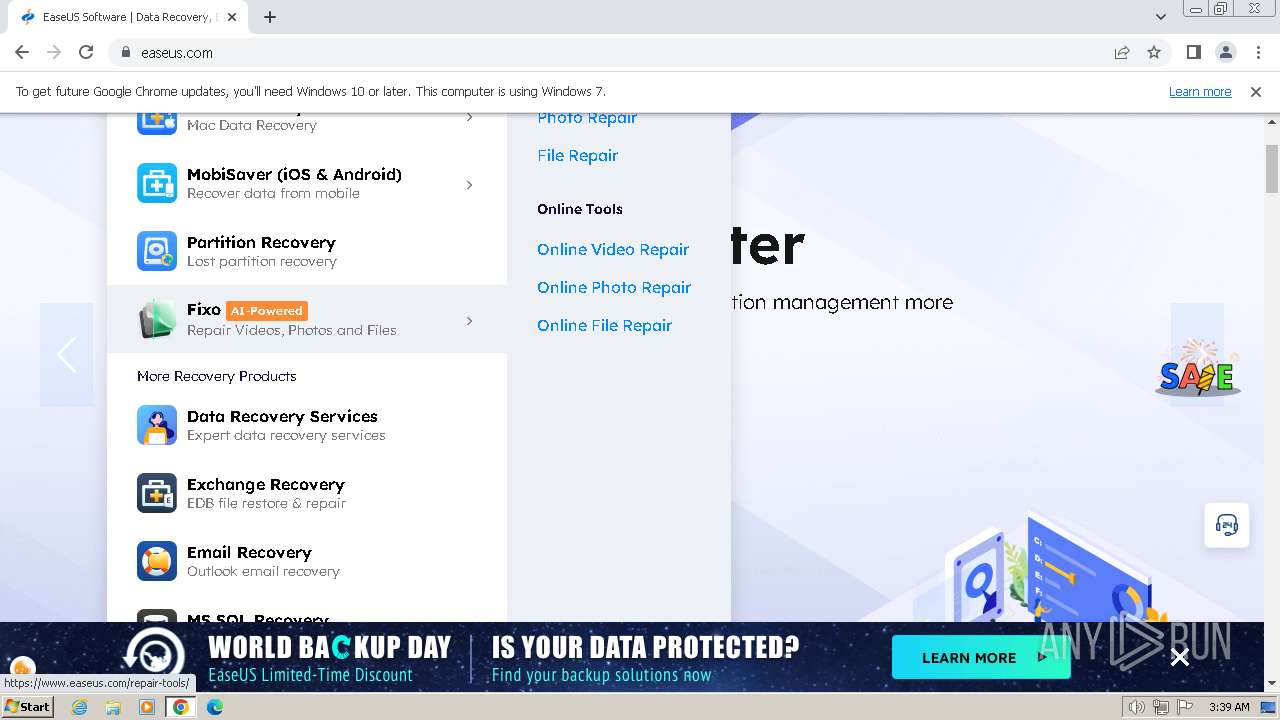Close the World Backup Day banner
The height and width of the screenshot is (720, 1280).
[x=1180, y=657]
